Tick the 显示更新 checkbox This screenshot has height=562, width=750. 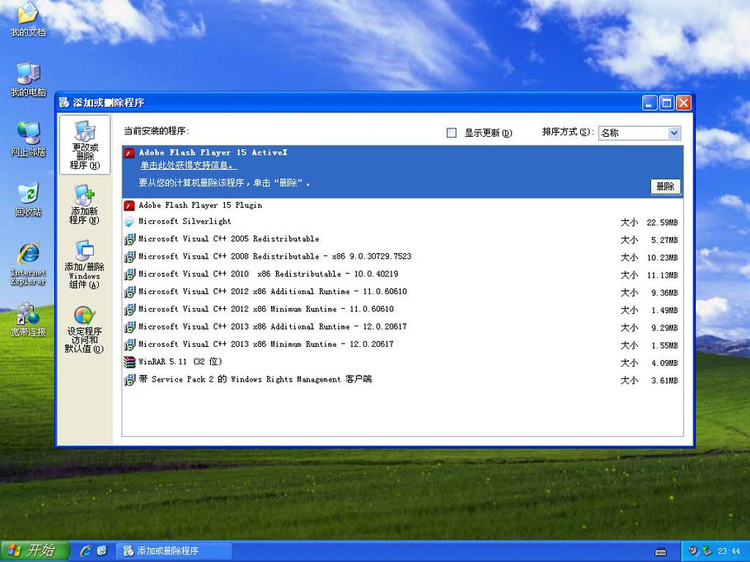point(451,132)
